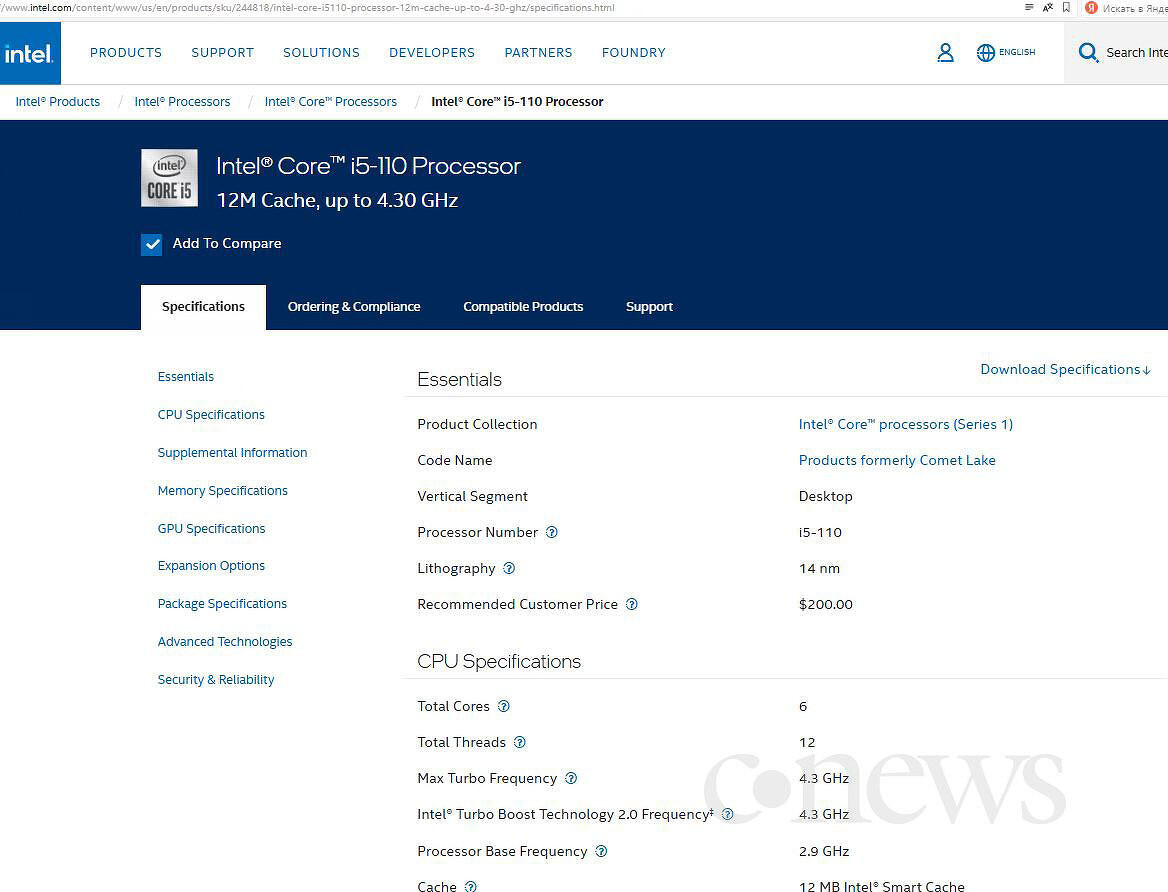Image resolution: width=1168 pixels, height=892 pixels.
Task: Open help icon next to Total Threads
Action: 520,742
